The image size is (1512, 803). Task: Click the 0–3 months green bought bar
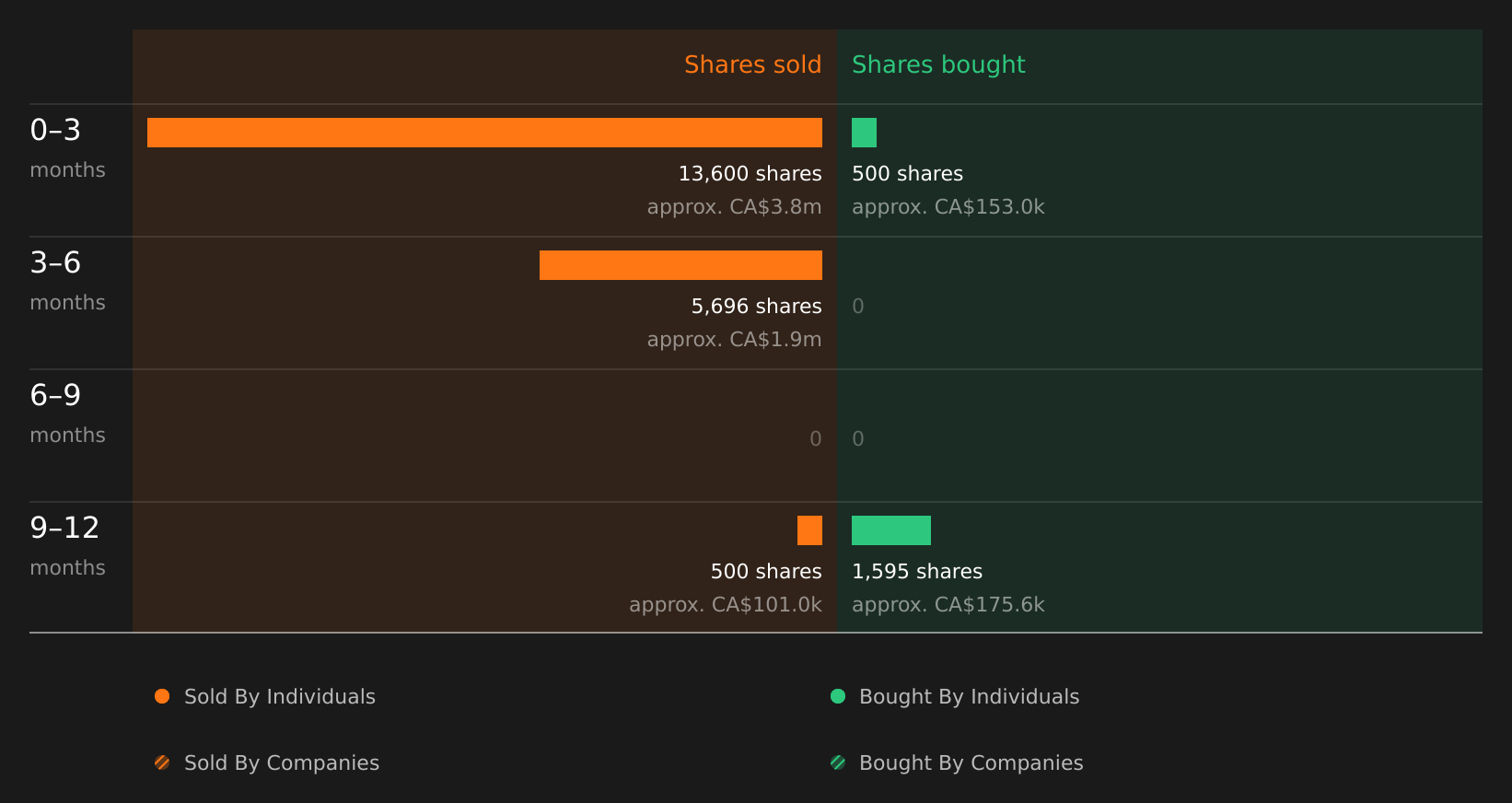(864, 133)
